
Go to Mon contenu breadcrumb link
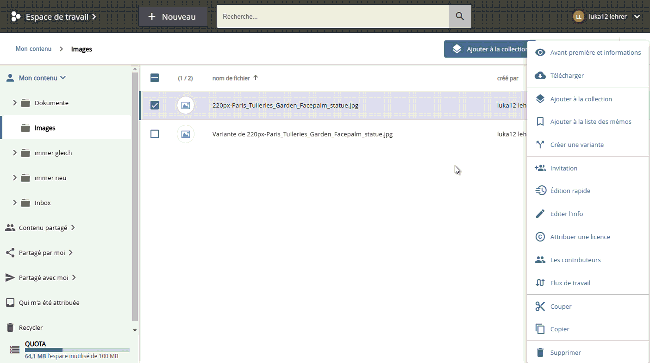tap(33, 49)
